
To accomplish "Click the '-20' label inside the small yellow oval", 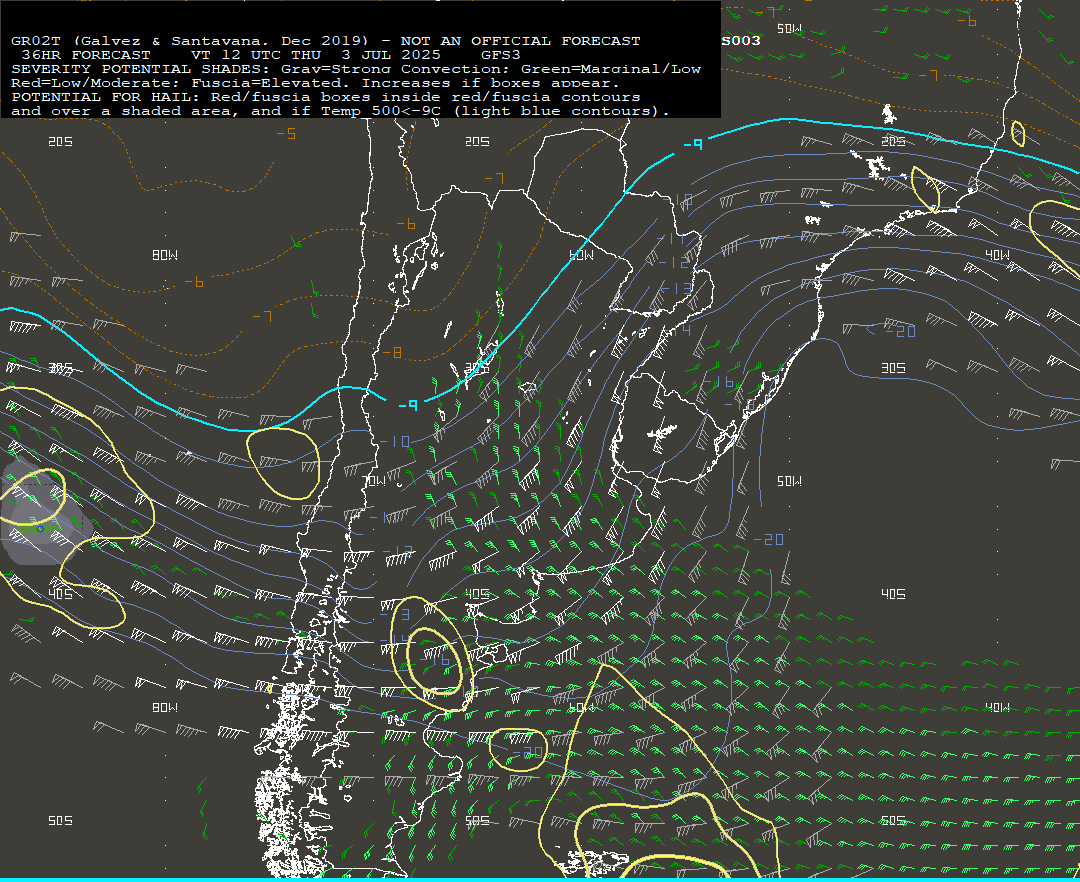I will pos(527,753).
